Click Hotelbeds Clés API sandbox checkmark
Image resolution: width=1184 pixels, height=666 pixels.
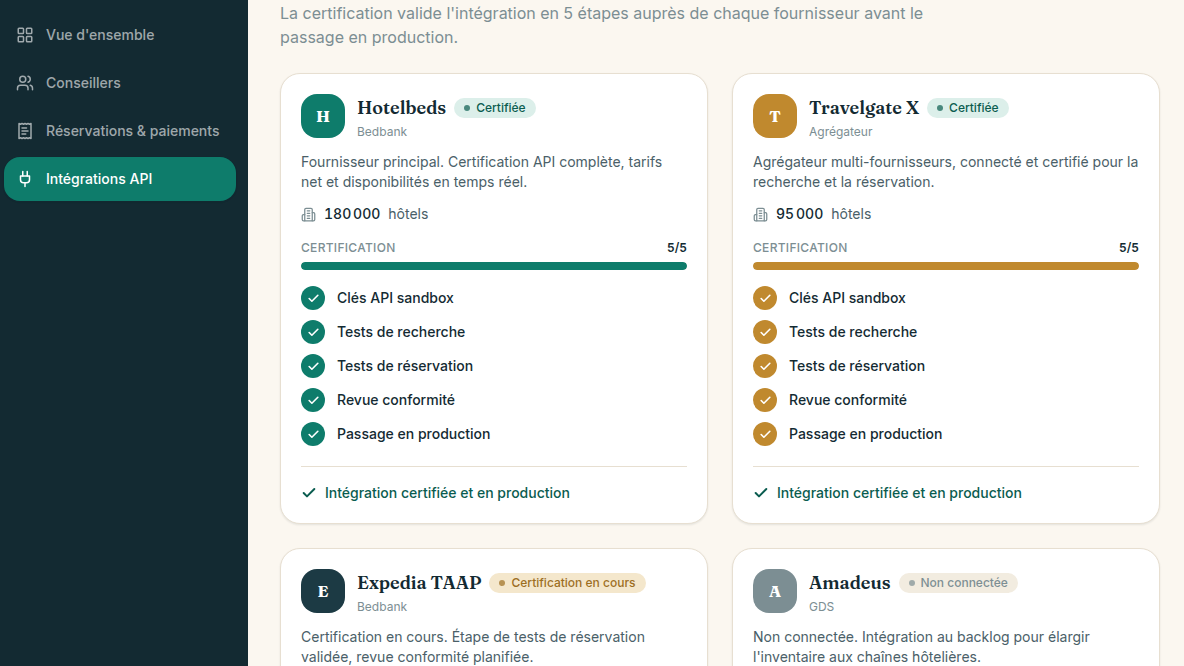313,298
